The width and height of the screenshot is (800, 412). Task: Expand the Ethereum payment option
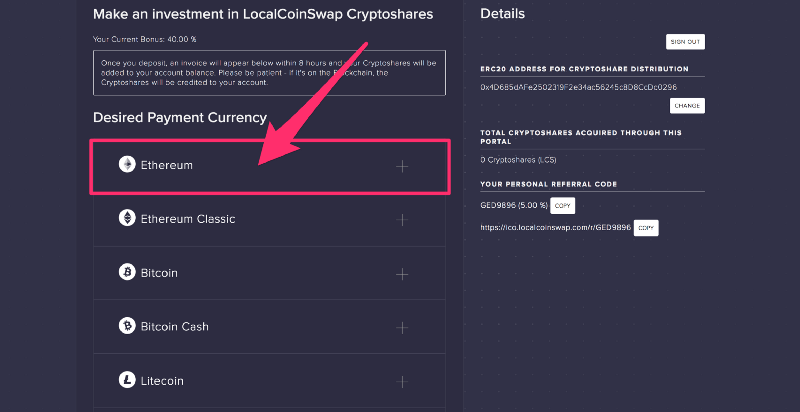pyautogui.click(x=402, y=166)
